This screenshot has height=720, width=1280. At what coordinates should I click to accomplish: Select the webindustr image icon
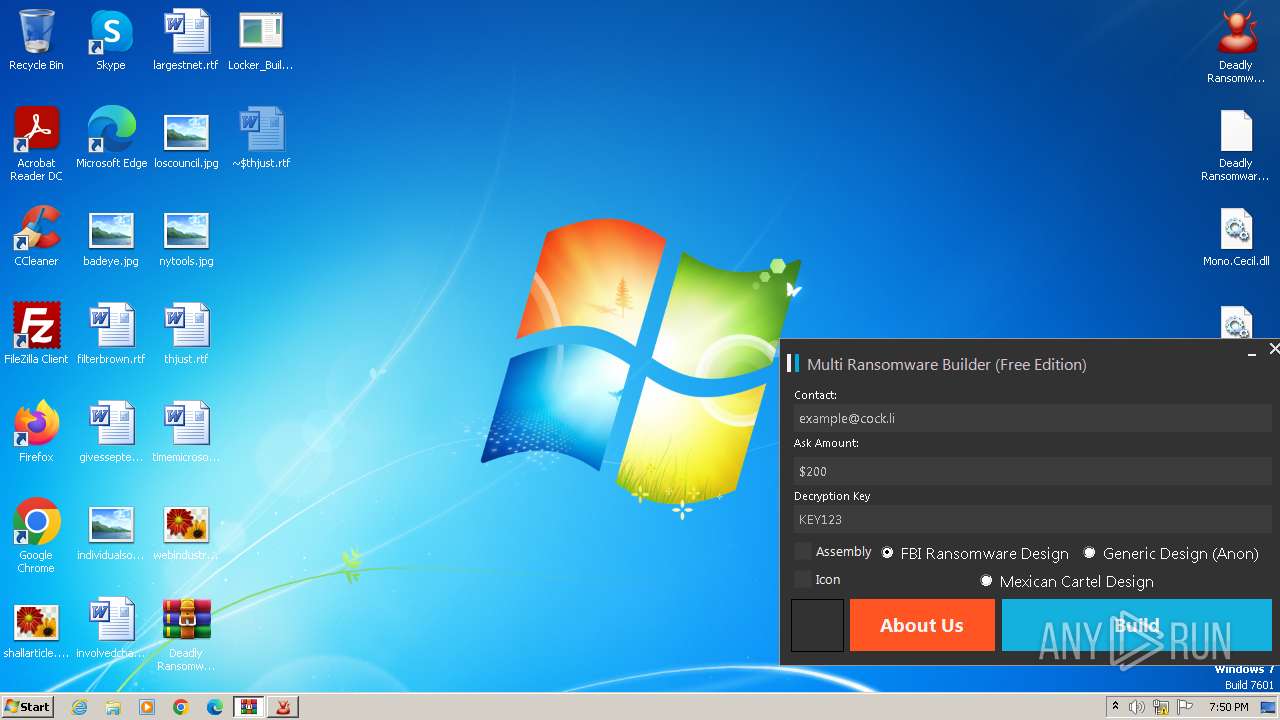(x=186, y=531)
